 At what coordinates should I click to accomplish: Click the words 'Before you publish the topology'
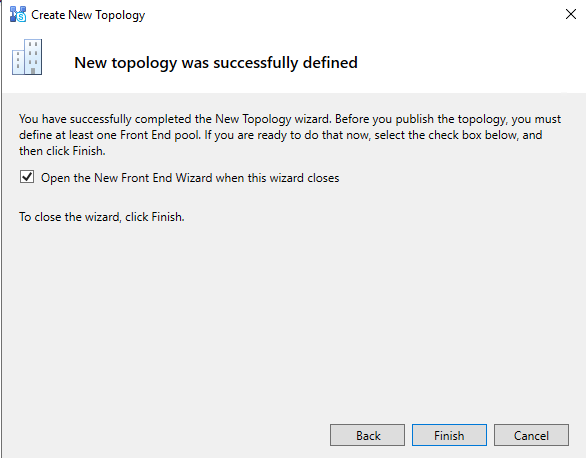(421, 119)
